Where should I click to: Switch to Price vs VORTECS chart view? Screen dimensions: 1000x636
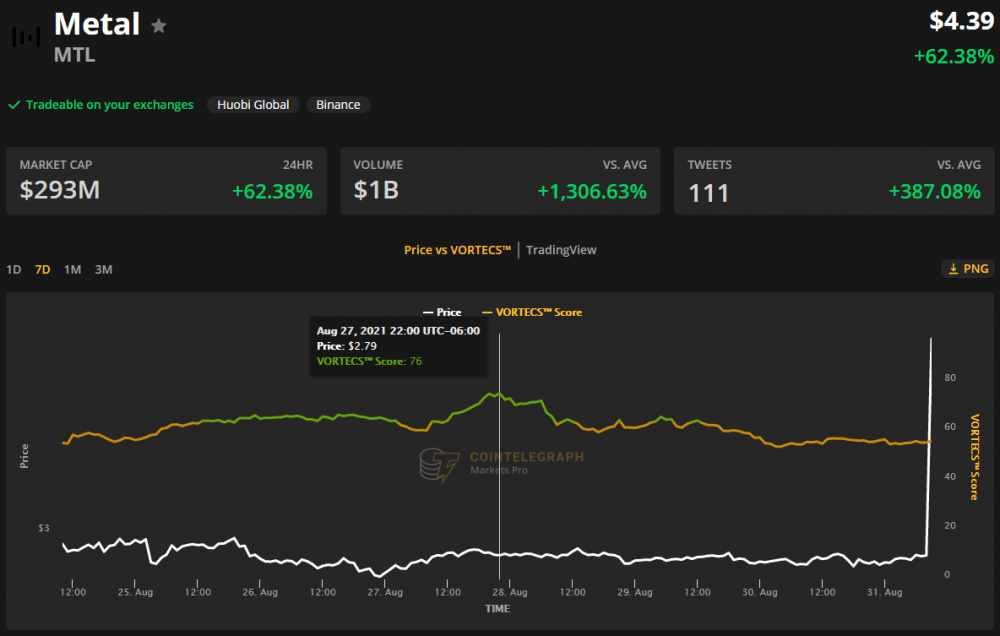click(457, 250)
